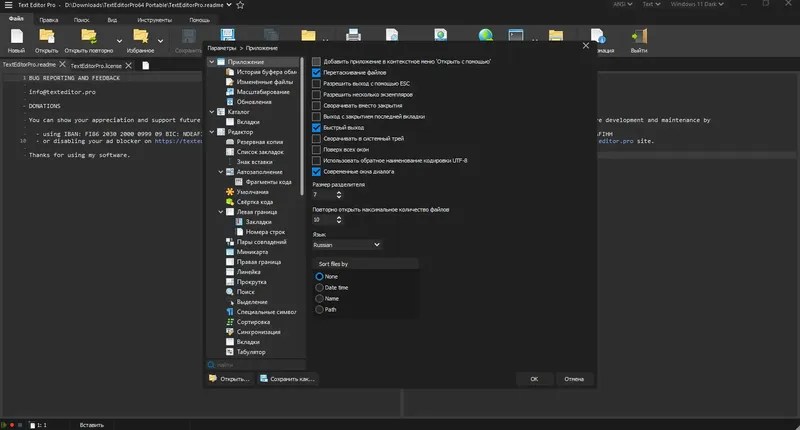Click the new tab document icon
This screenshot has width=800, height=430.
coord(145,65)
